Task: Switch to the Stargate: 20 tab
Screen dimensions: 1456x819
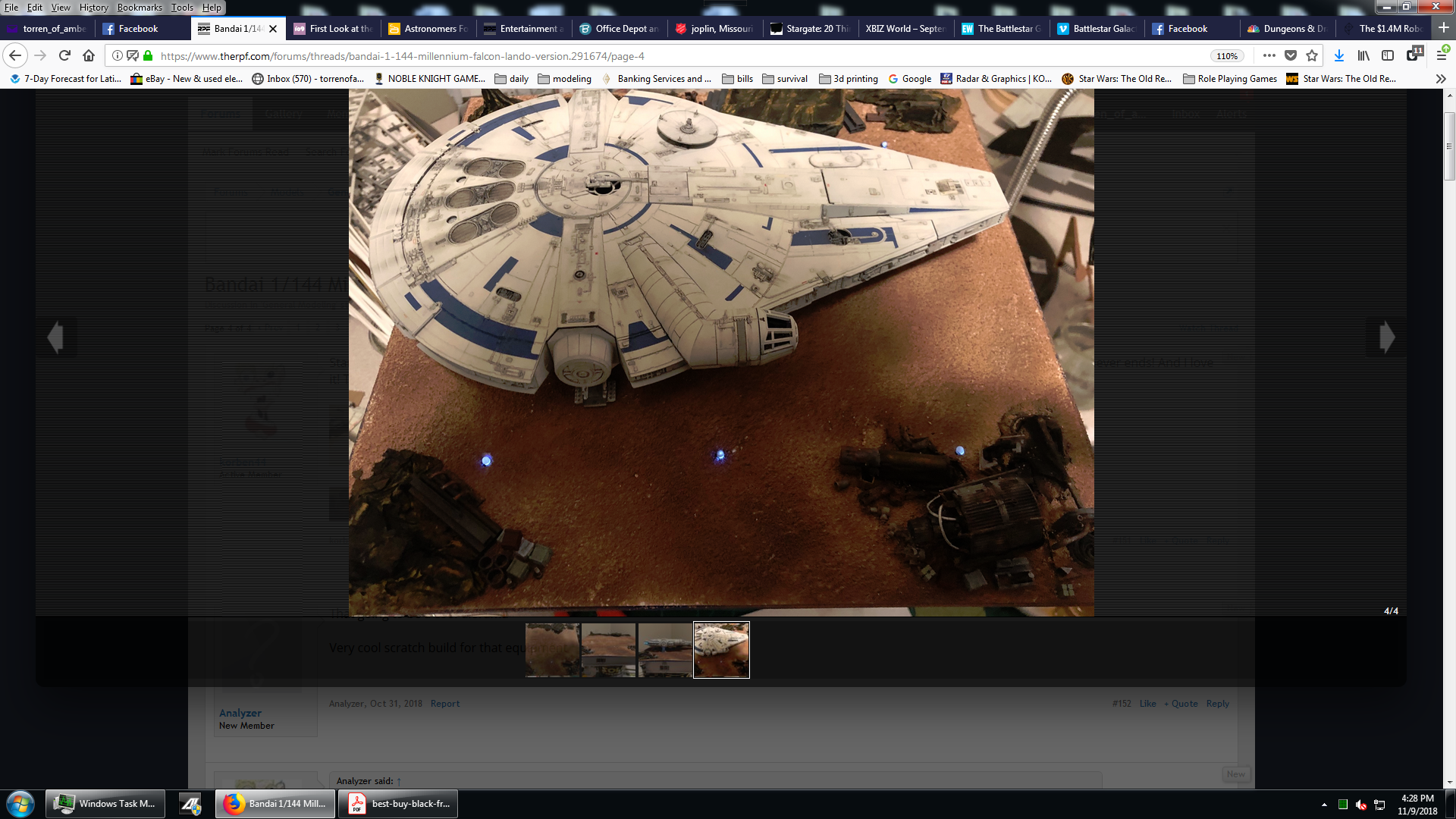Action: pyautogui.click(x=811, y=29)
